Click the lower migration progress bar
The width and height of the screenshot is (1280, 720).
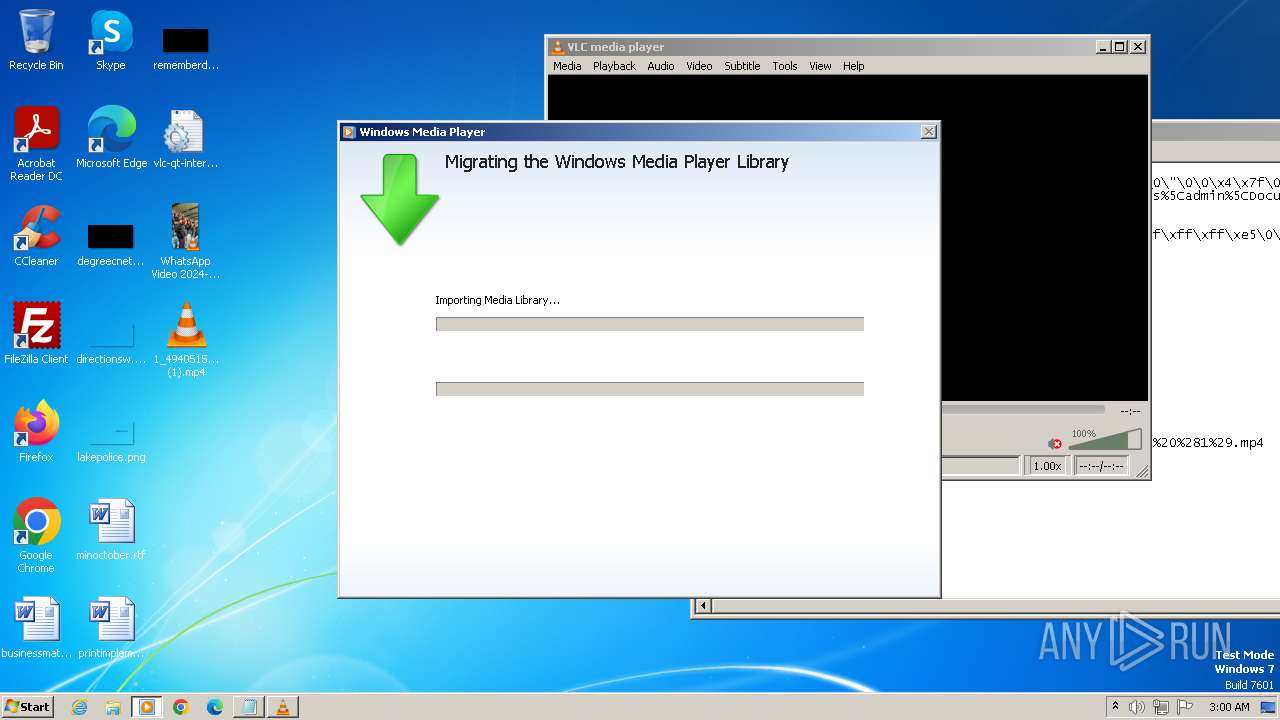[x=650, y=389]
